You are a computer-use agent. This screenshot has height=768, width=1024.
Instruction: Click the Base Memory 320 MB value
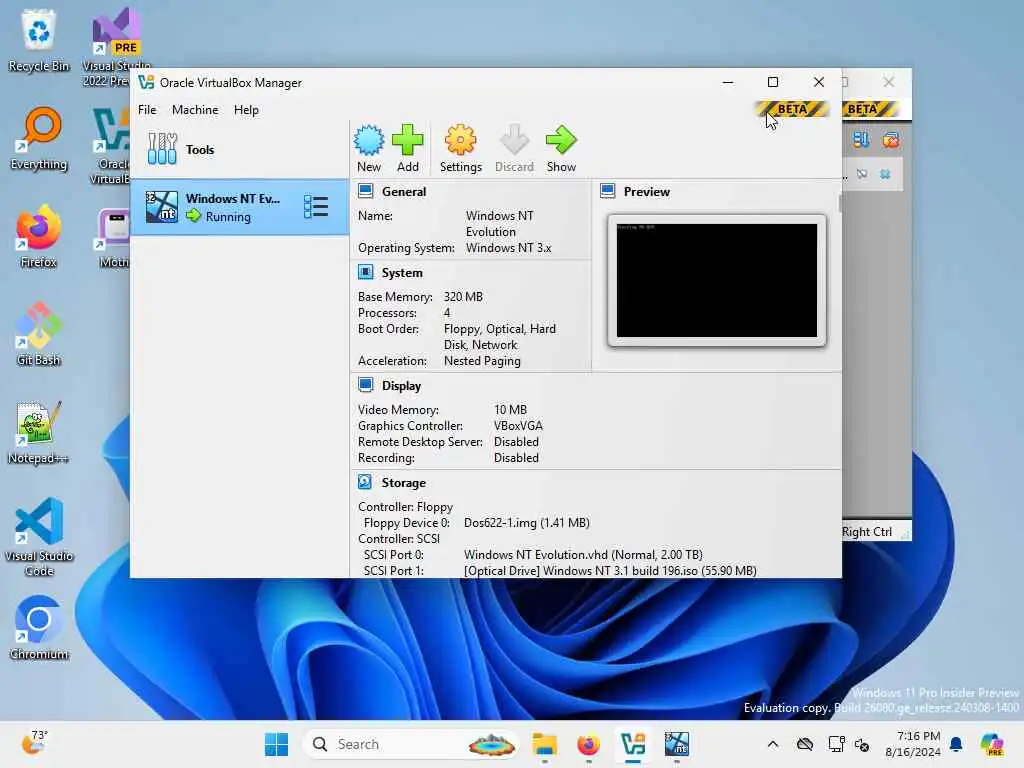[463, 296]
